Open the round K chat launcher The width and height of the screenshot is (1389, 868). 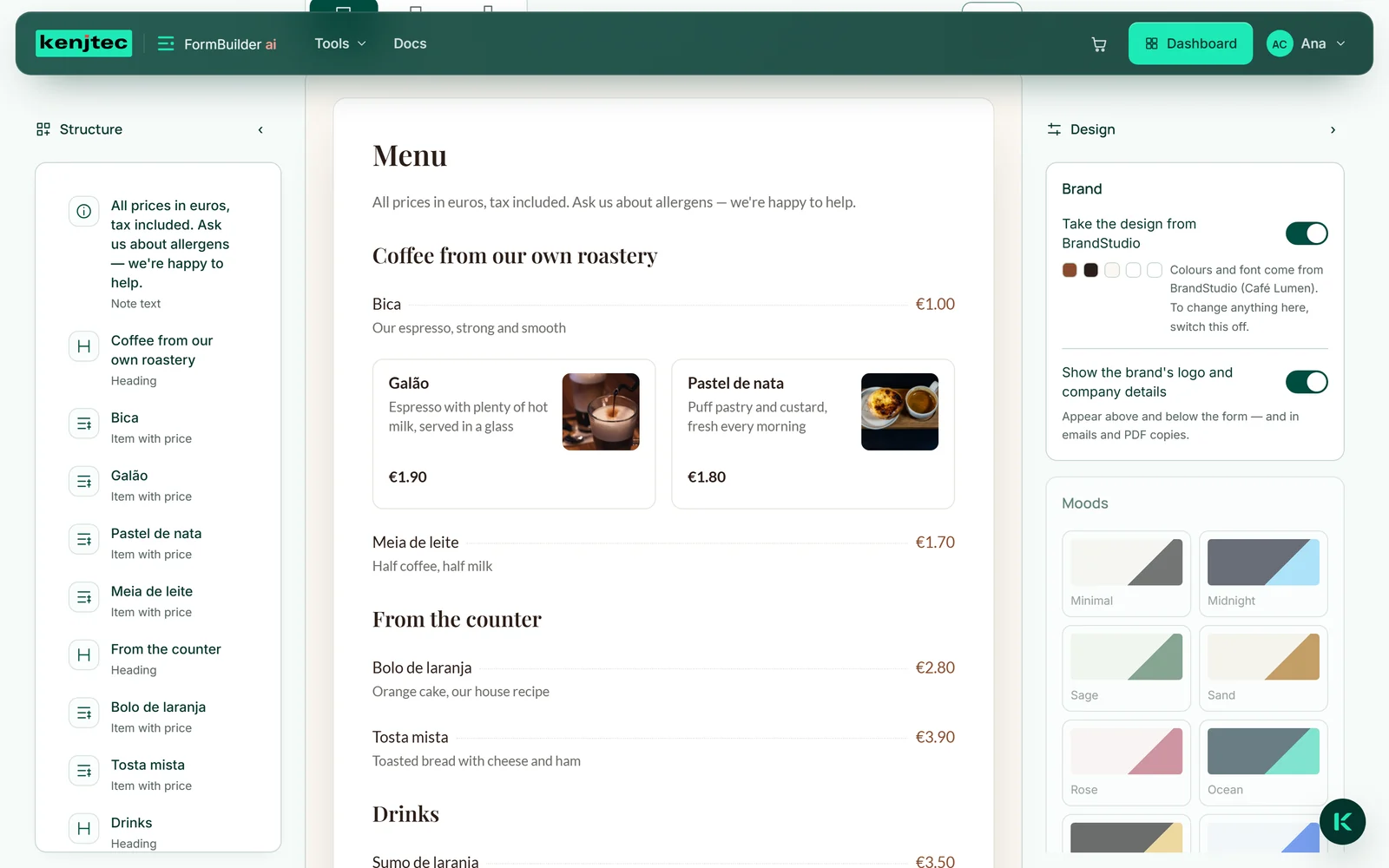coord(1342,822)
